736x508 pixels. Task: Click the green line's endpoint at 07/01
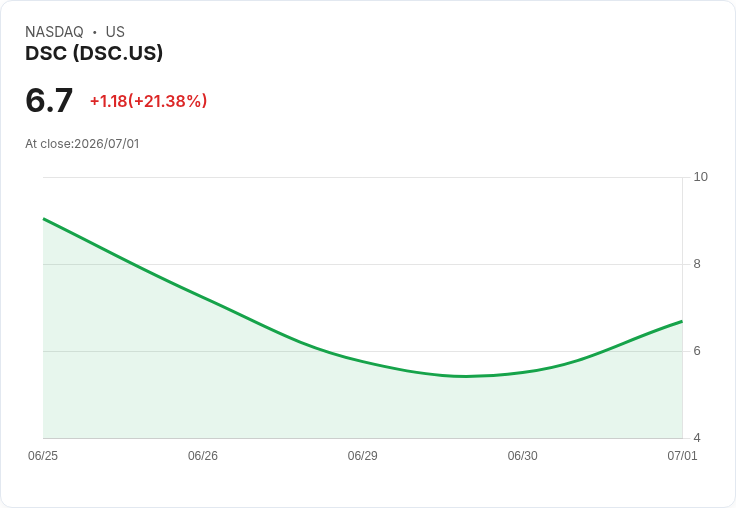[x=682, y=321]
